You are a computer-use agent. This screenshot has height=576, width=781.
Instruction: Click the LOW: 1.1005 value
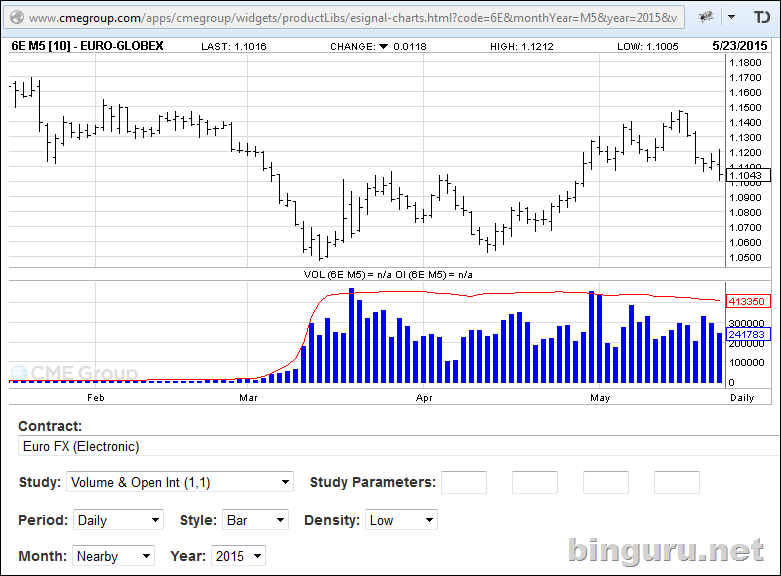tap(648, 46)
